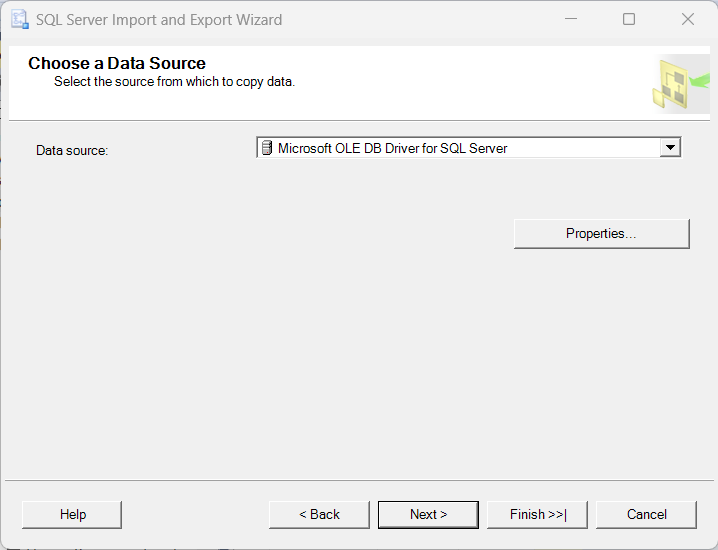The height and width of the screenshot is (550, 718).
Task: Click 'Select the source from which to copy data.'
Action: (174, 82)
